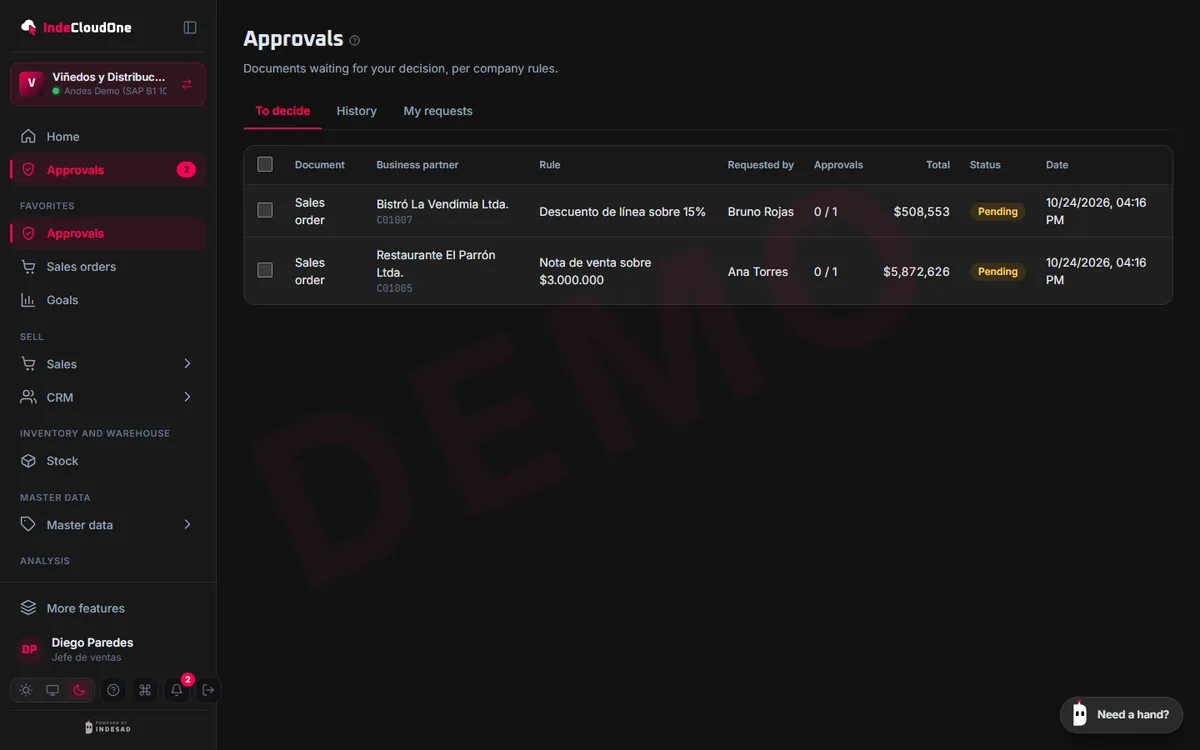Toggle the select-all checkbox in table header
The width and height of the screenshot is (1200, 750).
265,164
